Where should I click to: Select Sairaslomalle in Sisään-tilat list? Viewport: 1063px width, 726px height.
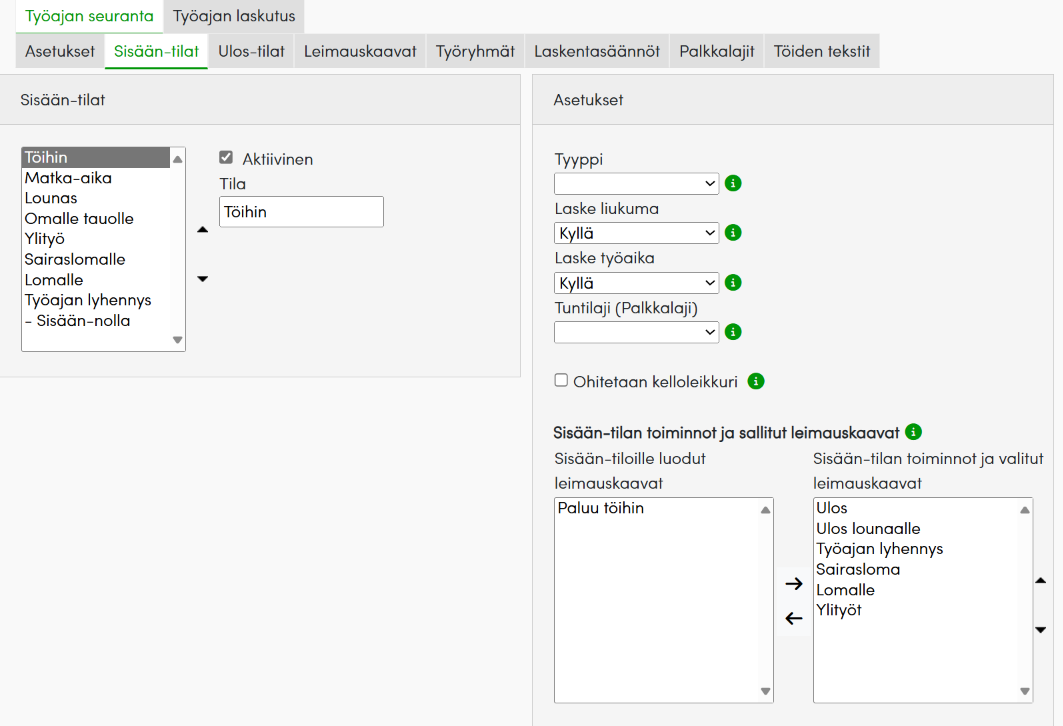[x=75, y=259]
